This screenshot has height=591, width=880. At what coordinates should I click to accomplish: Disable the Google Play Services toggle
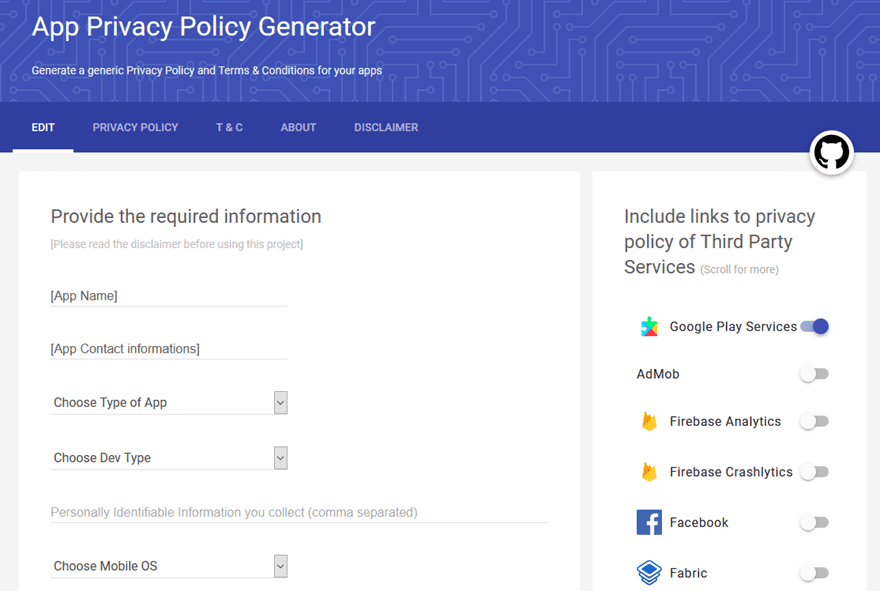coord(814,326)
